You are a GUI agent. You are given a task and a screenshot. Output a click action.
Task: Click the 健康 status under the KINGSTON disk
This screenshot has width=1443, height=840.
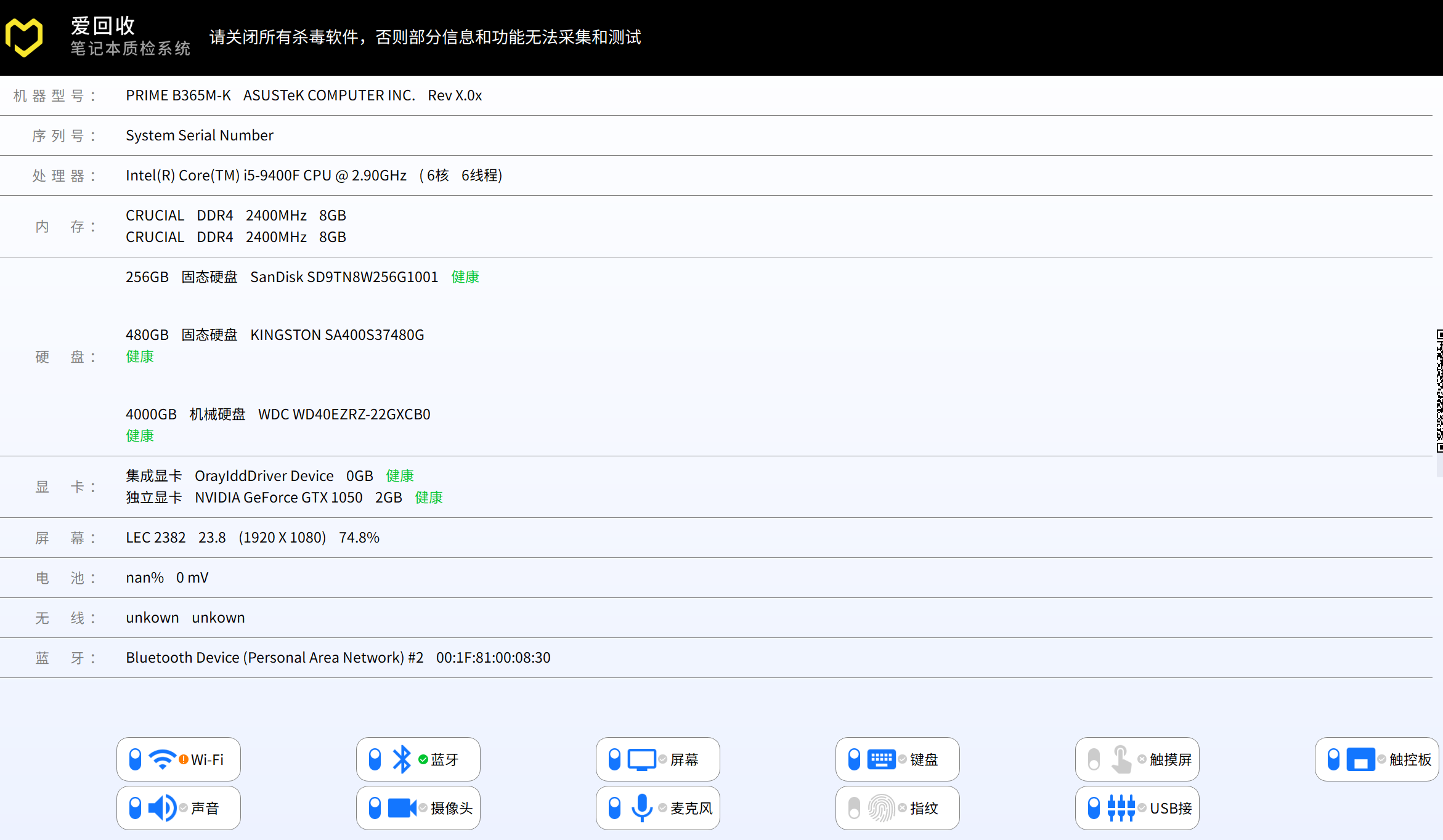click(x=140, y=357)
